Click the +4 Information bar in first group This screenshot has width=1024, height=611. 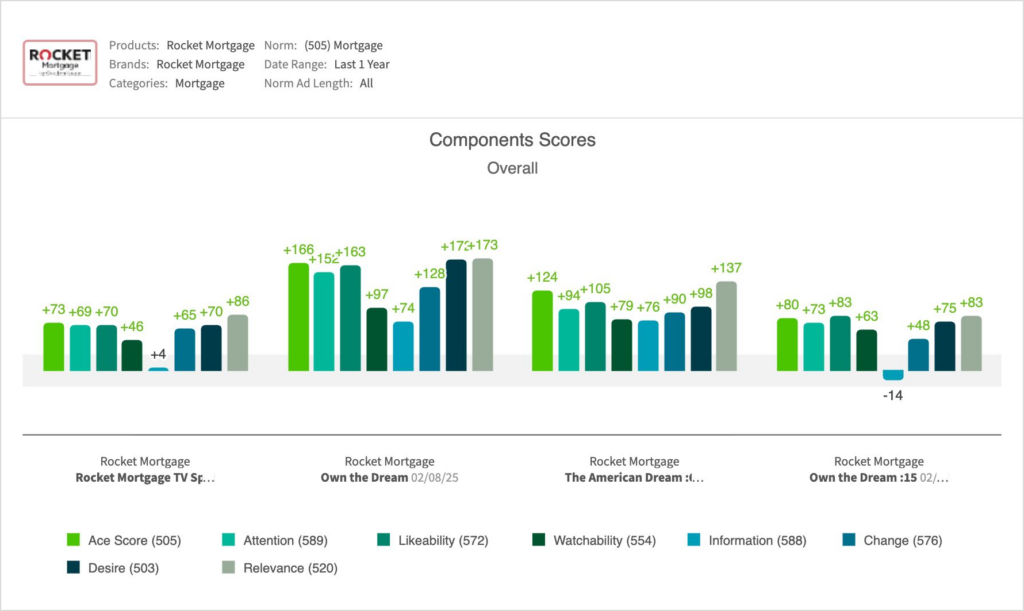159,369
